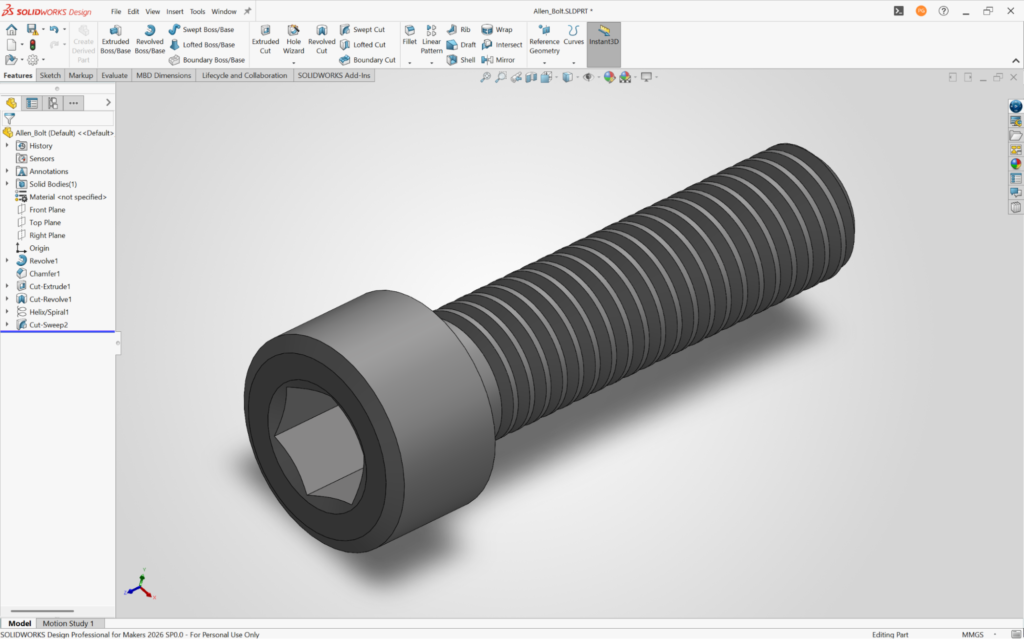1024x639 pixels.
Task: Switch to the Sketch tab
Action: pyautogui.click(x=50, y=75)
